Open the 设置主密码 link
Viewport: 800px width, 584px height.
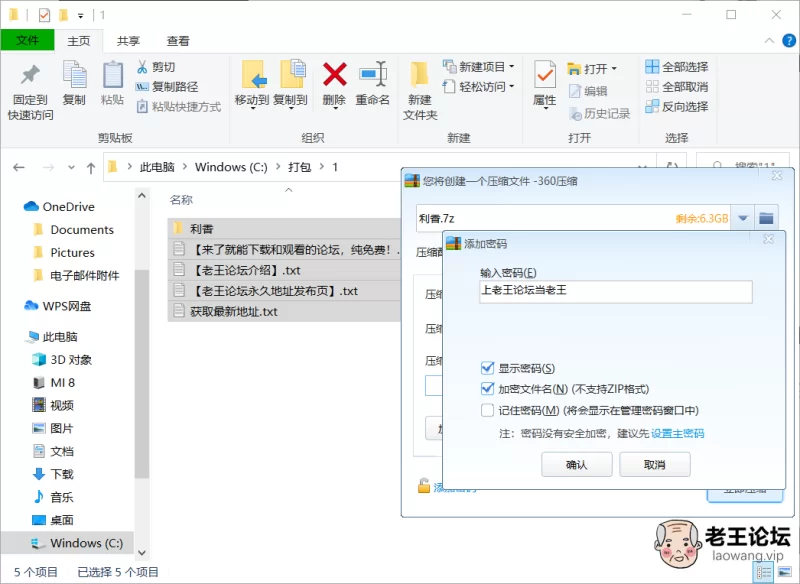(677, 433)
